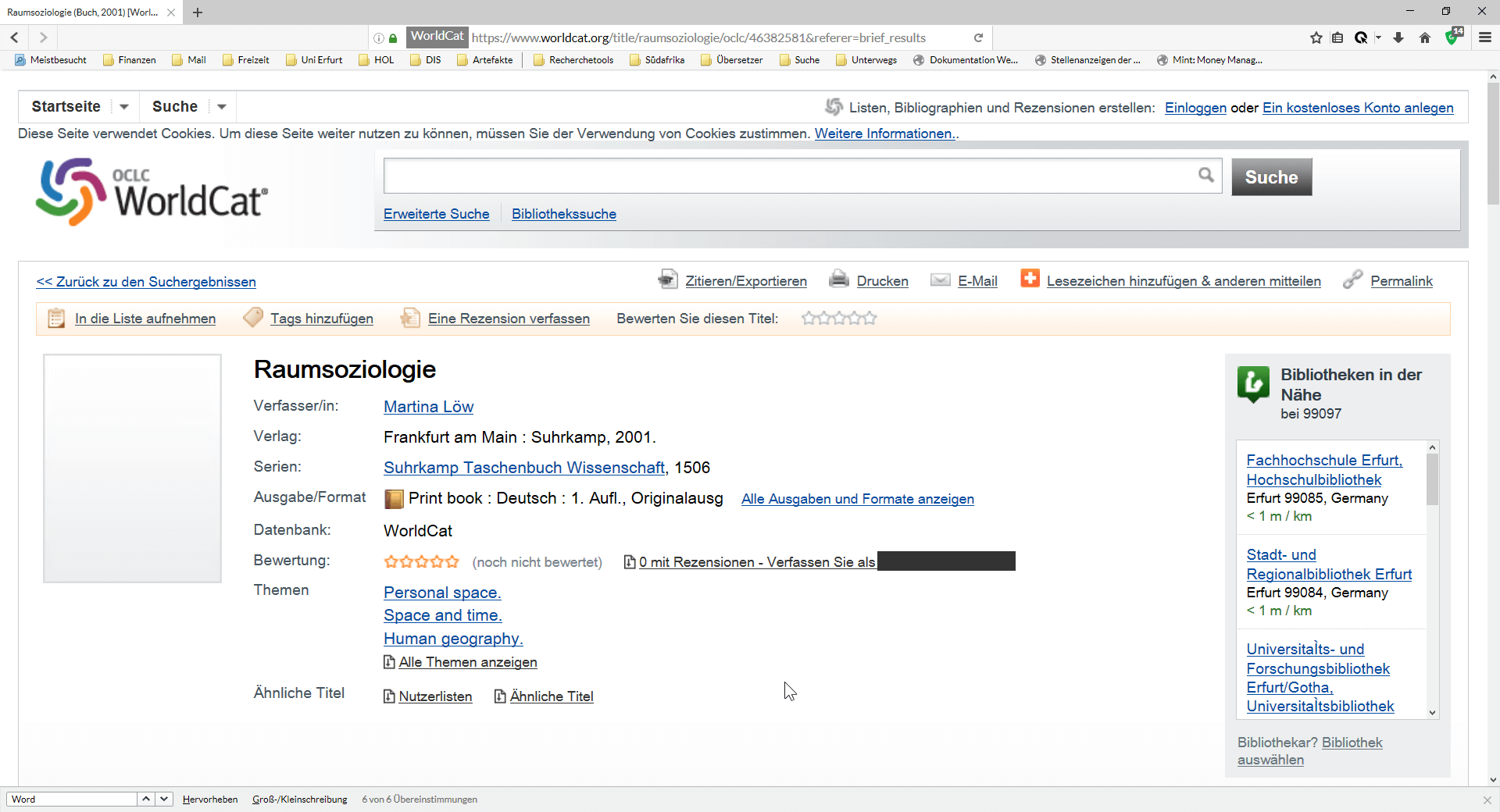Click the review icon beside Eine Rezension verfassen
Image resolution: width=1500 pixels, height=812 pixels.
[x=410, y=318]
